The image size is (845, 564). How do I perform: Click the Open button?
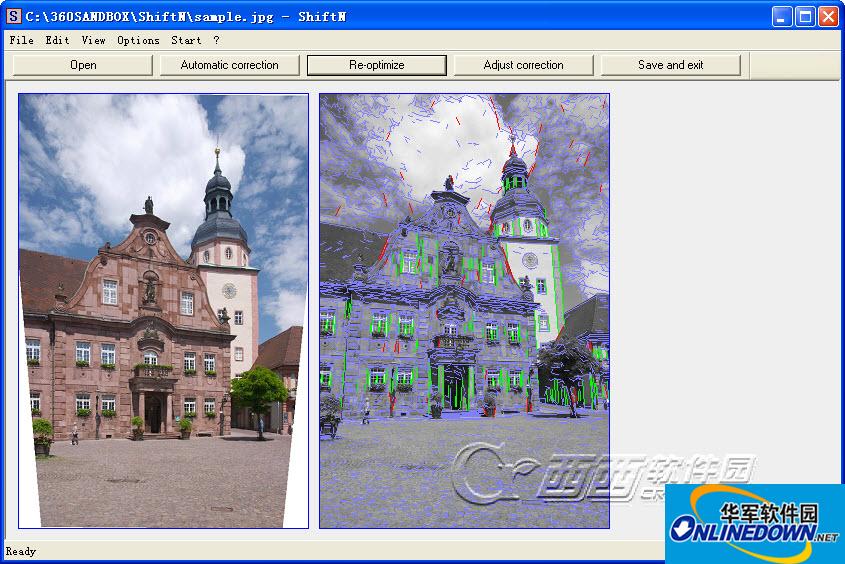(x=83, y=65)
